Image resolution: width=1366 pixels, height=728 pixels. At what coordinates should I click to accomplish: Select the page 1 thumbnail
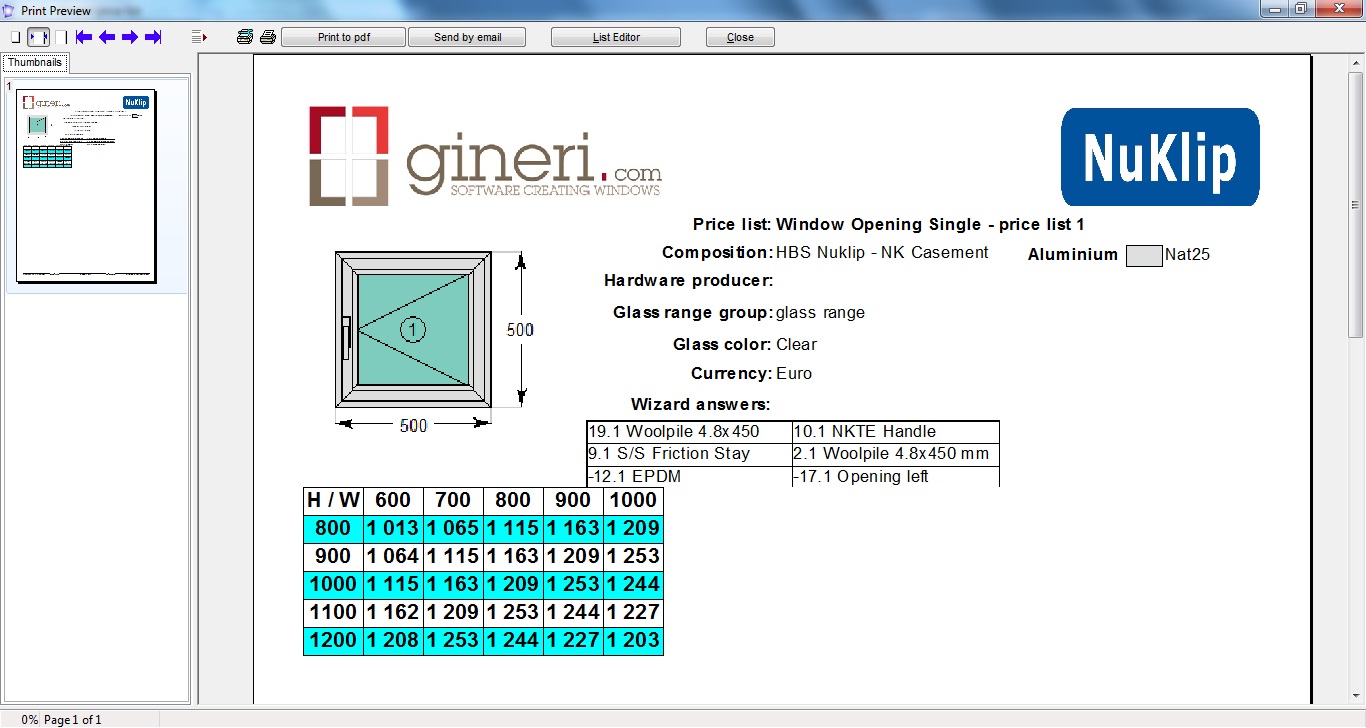tap(87, 185)
